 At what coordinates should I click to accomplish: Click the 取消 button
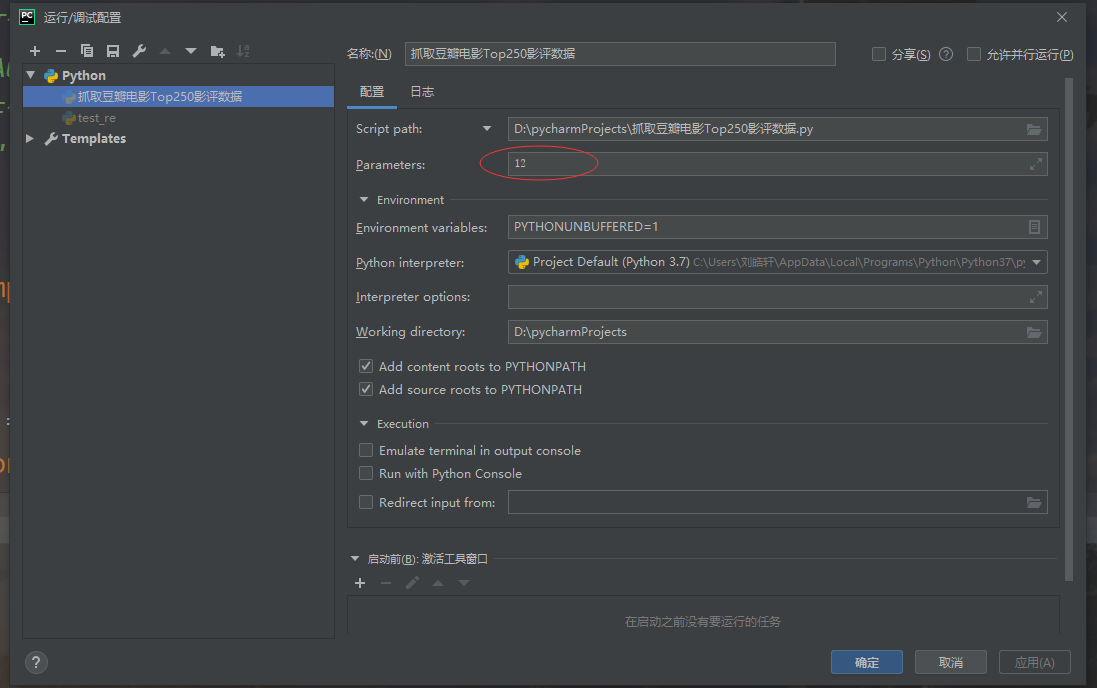(x=950, y=662)
